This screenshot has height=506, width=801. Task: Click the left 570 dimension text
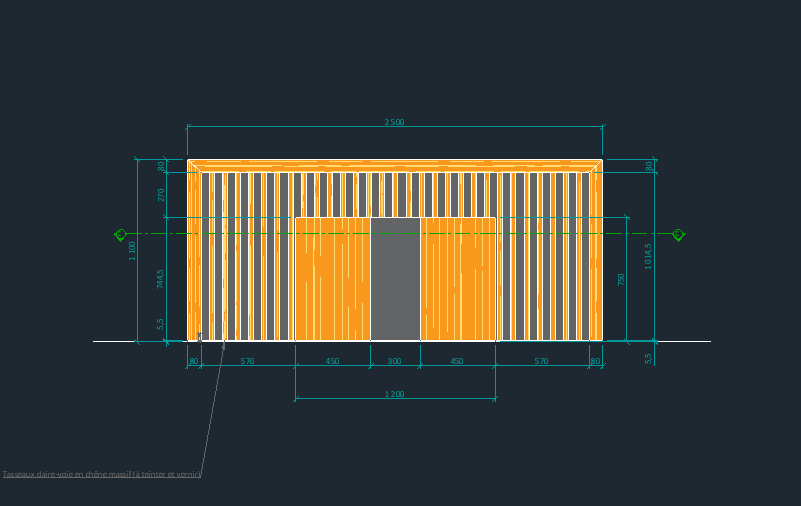247,361
